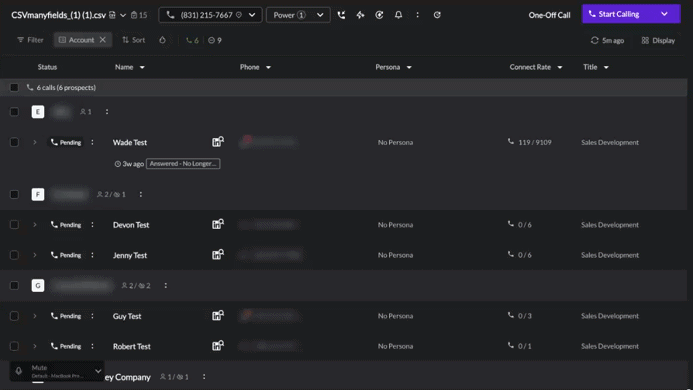The image size is (693, 390).
Task: Click the flame icon in filter bar
Action: pyautogui.click(x=163, y=40)
